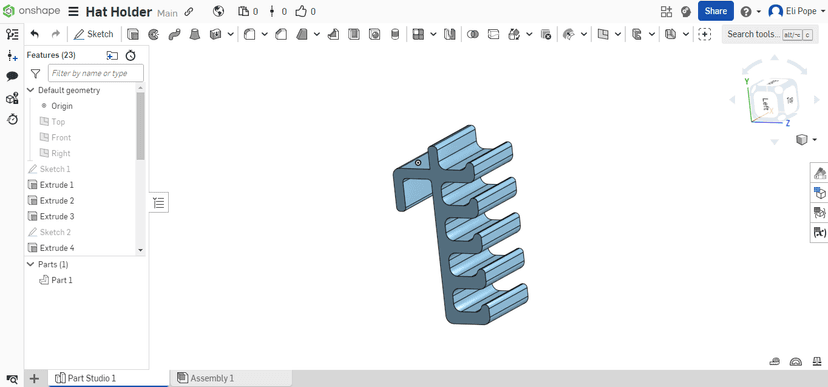The width and height of the screenshot is (828, 387).
Task: Toggle the feature list panel handle
Action: click(159, 202)
